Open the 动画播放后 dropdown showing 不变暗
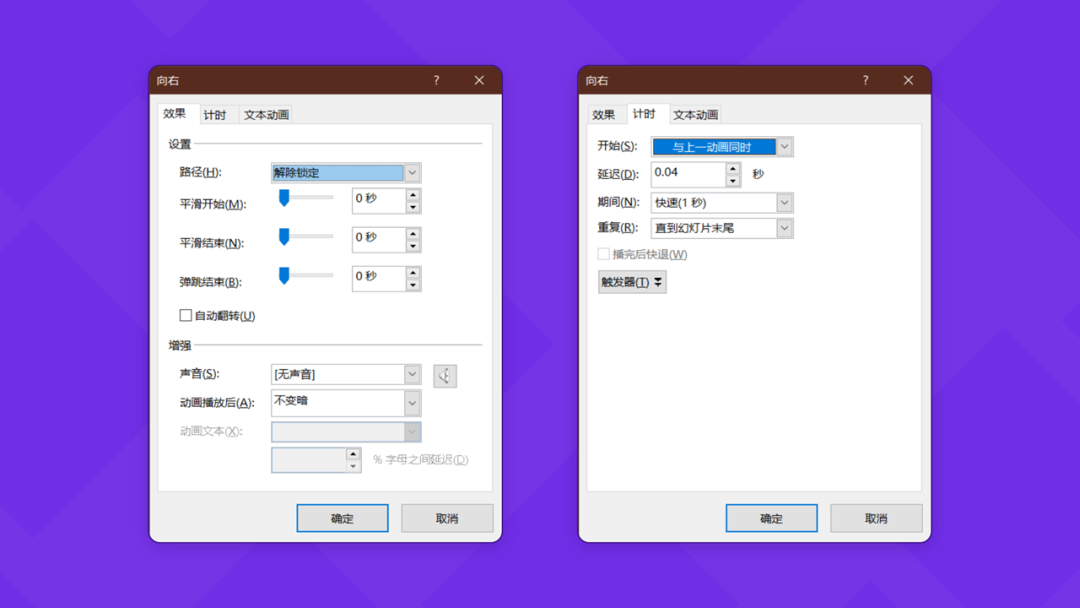1080x608 pixels. [x=412, y=403]
